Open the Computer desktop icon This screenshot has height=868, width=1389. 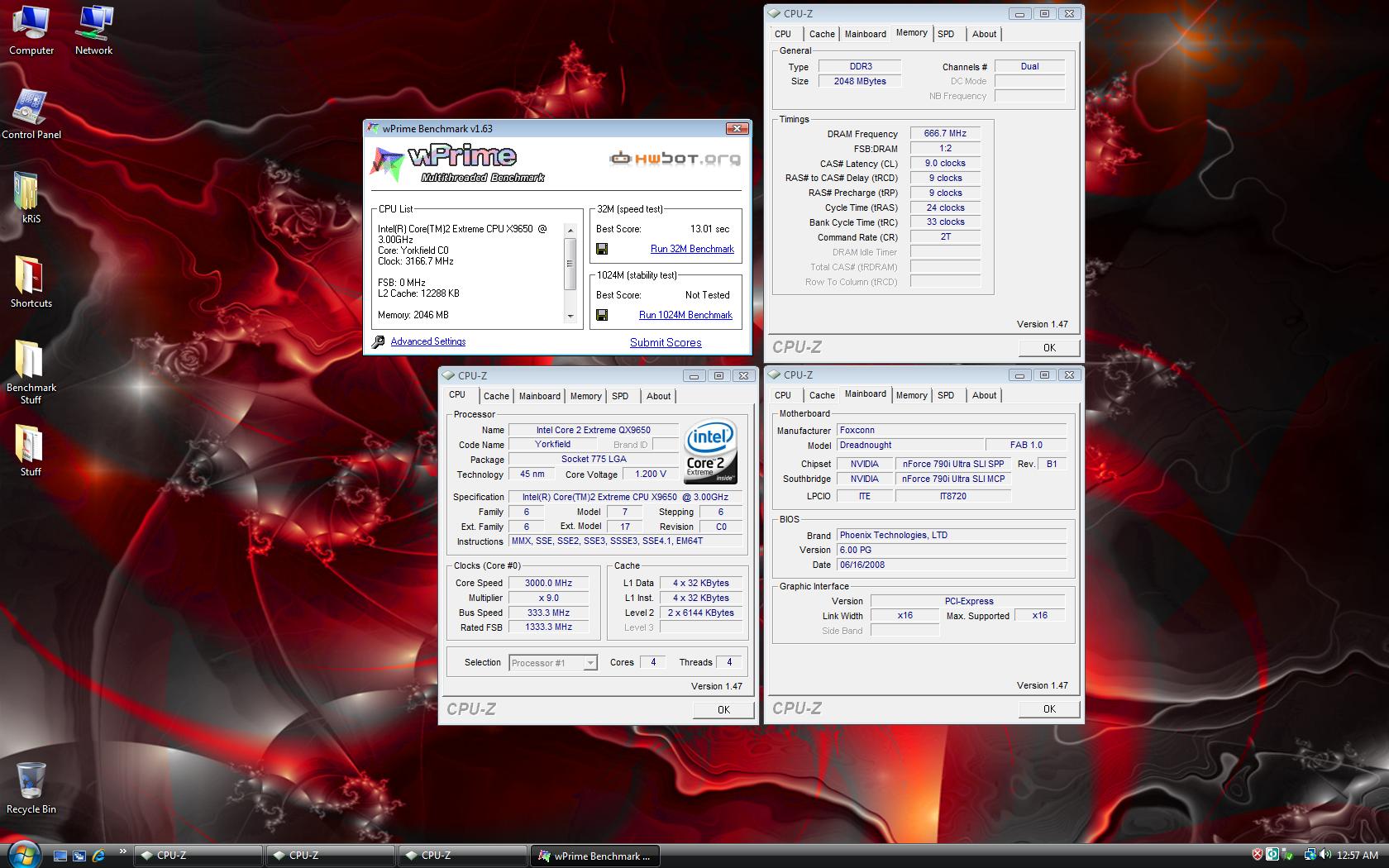coord(31,30)
